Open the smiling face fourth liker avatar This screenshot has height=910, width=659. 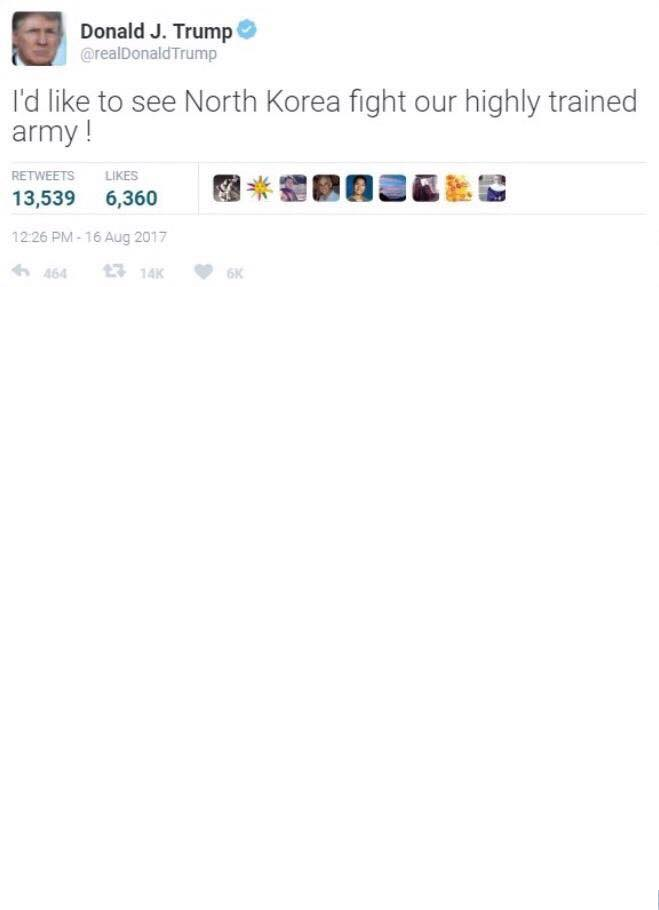click(327, 189)
